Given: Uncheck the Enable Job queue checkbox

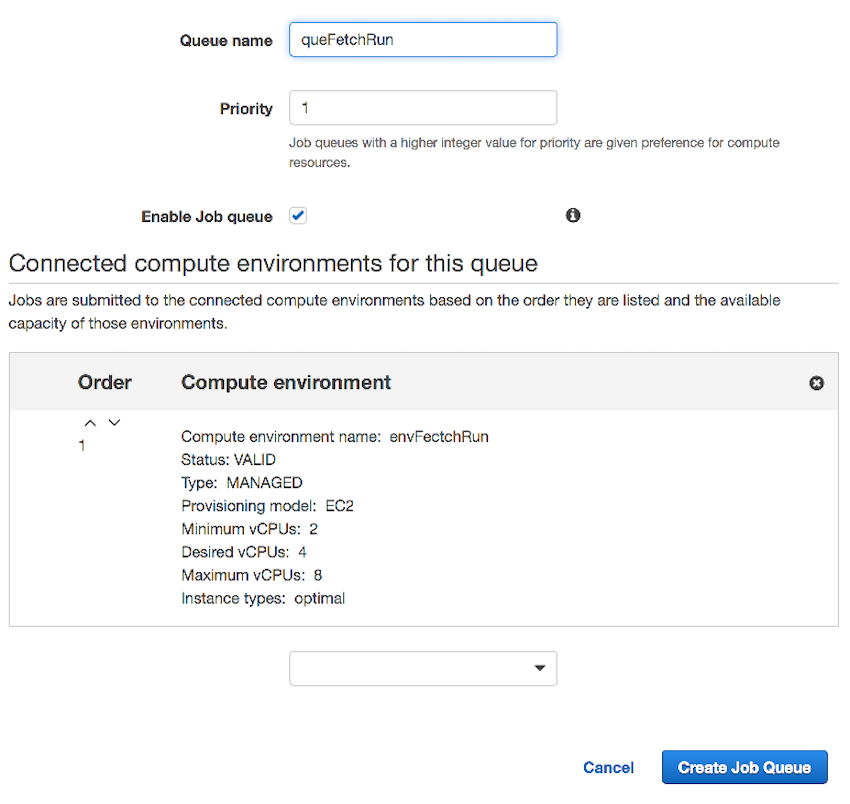Looking at the screenshot, I should point(298,215).
